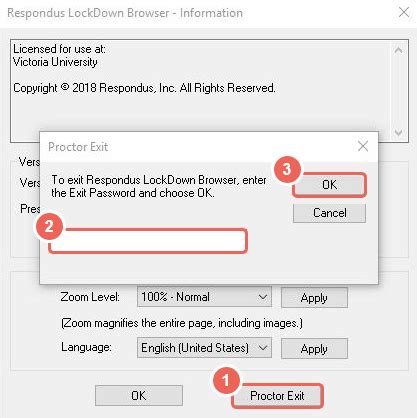Cancel the Proctor Exit dialog

click(x=329, y=213)
